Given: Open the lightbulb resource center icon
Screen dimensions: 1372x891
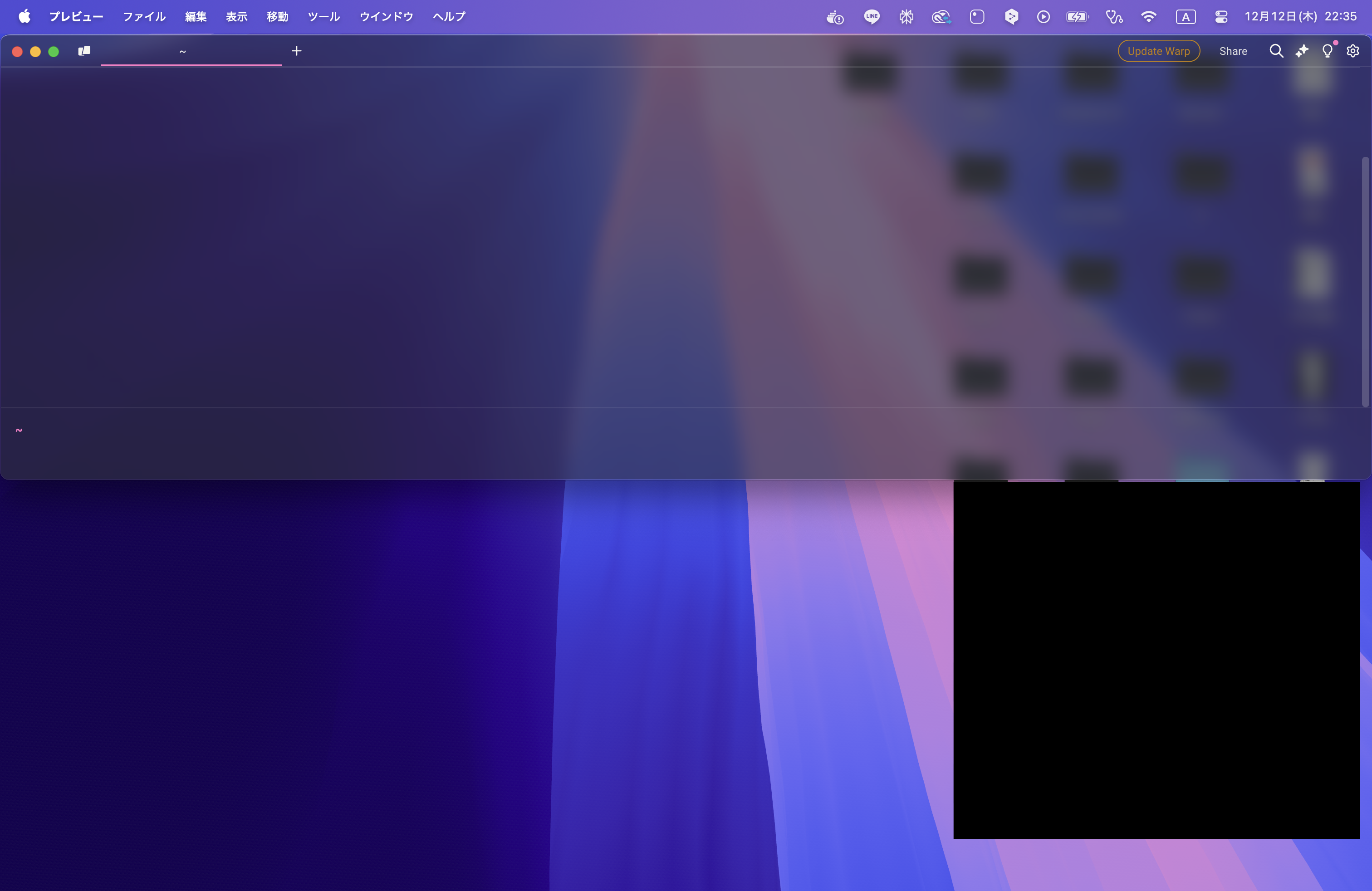Looking at the screenshot, I should pos(1327,51).
